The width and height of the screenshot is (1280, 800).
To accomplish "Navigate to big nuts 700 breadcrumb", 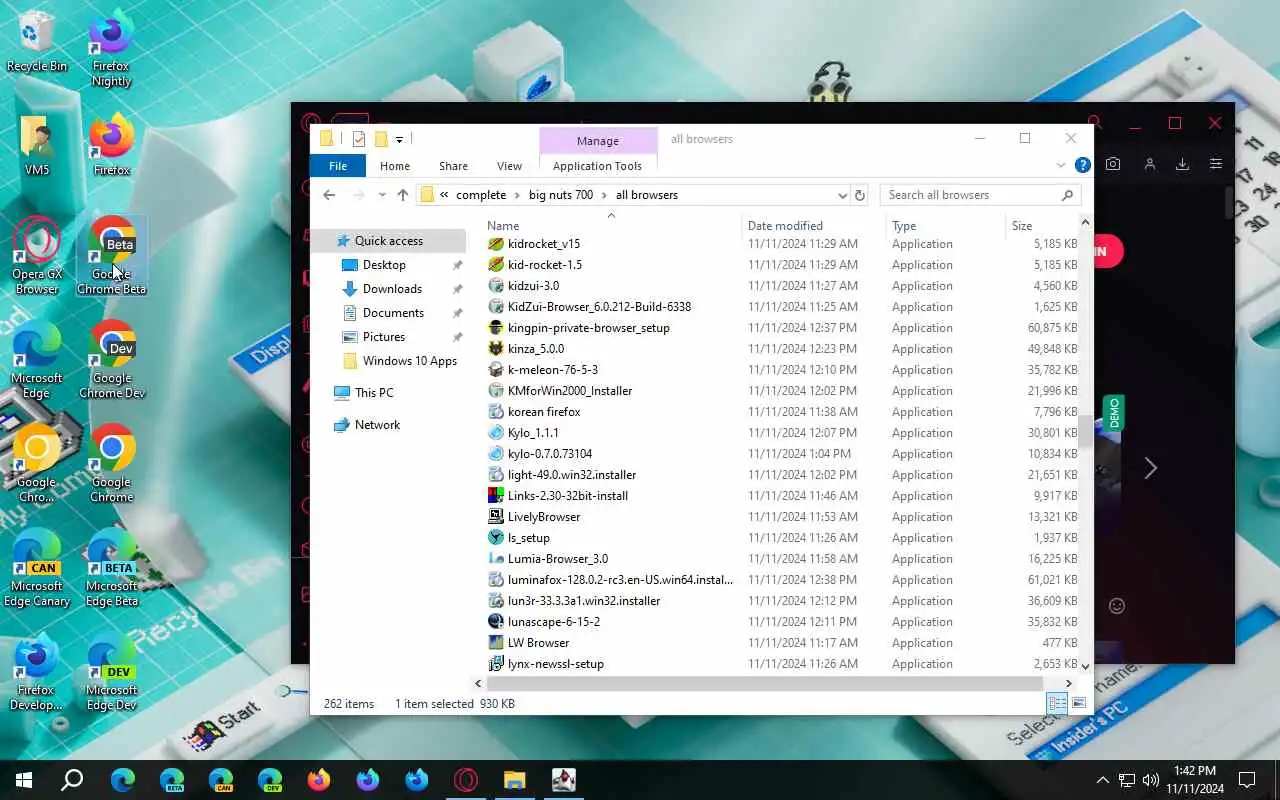I will pyautogui.click(x=561, y=195).
